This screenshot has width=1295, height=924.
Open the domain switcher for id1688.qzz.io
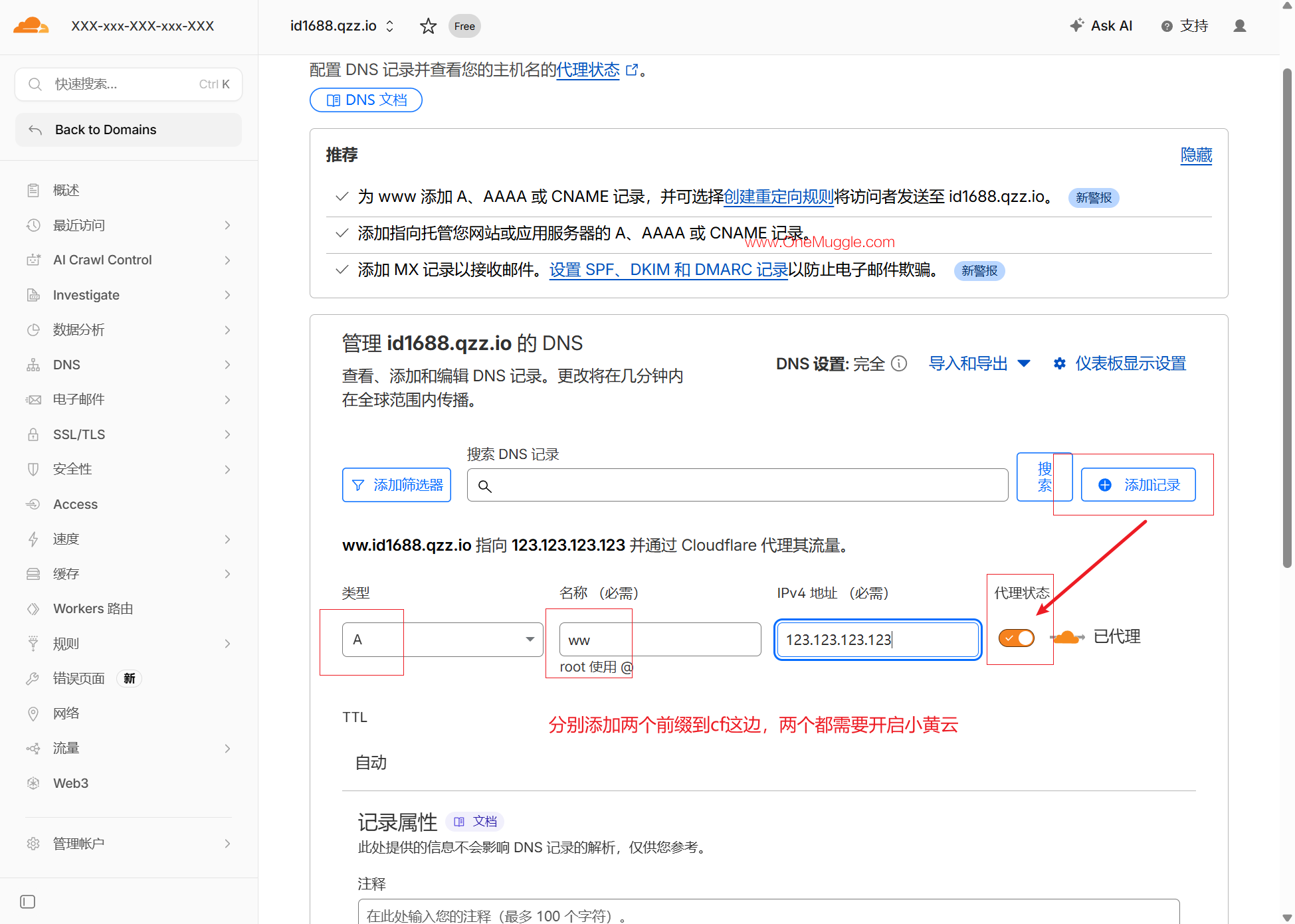click(390, 26)
